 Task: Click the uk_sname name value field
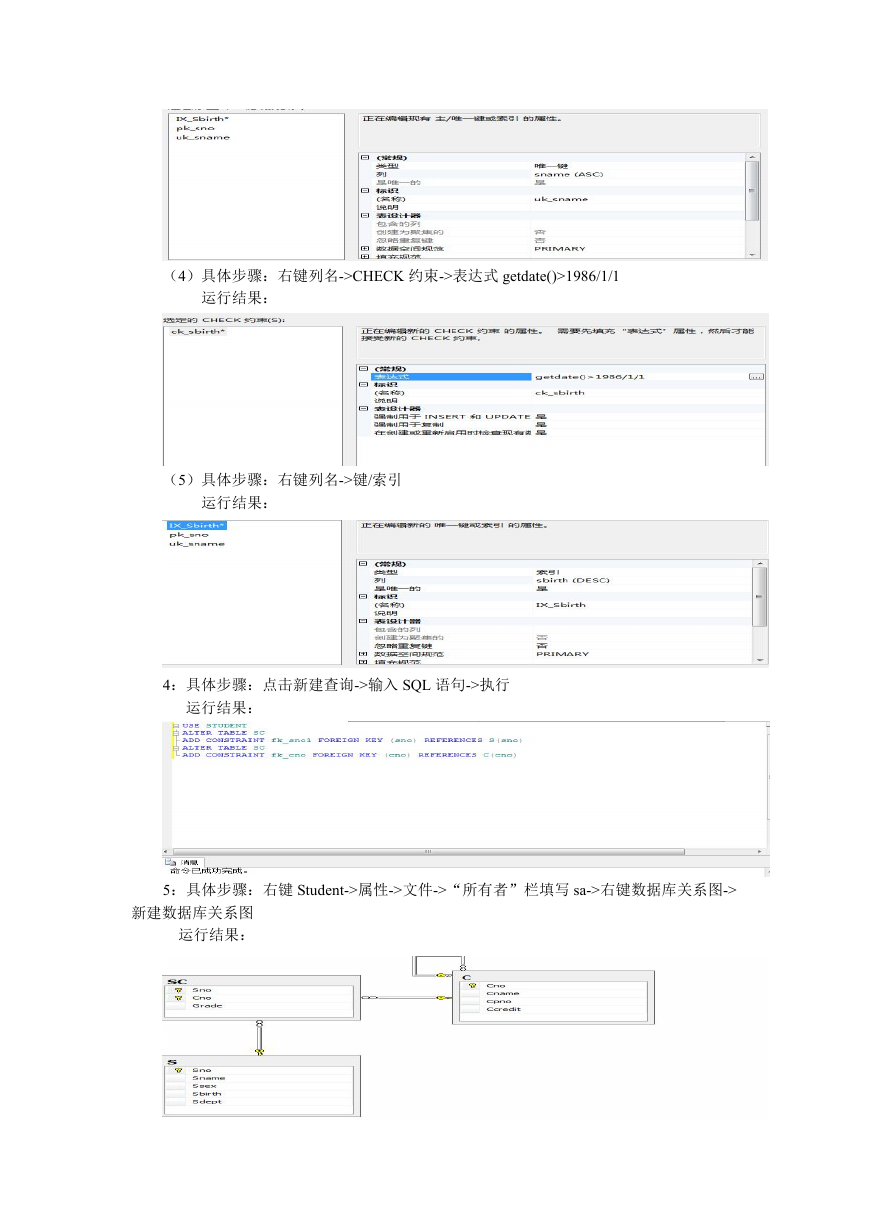tap(561, 199)
